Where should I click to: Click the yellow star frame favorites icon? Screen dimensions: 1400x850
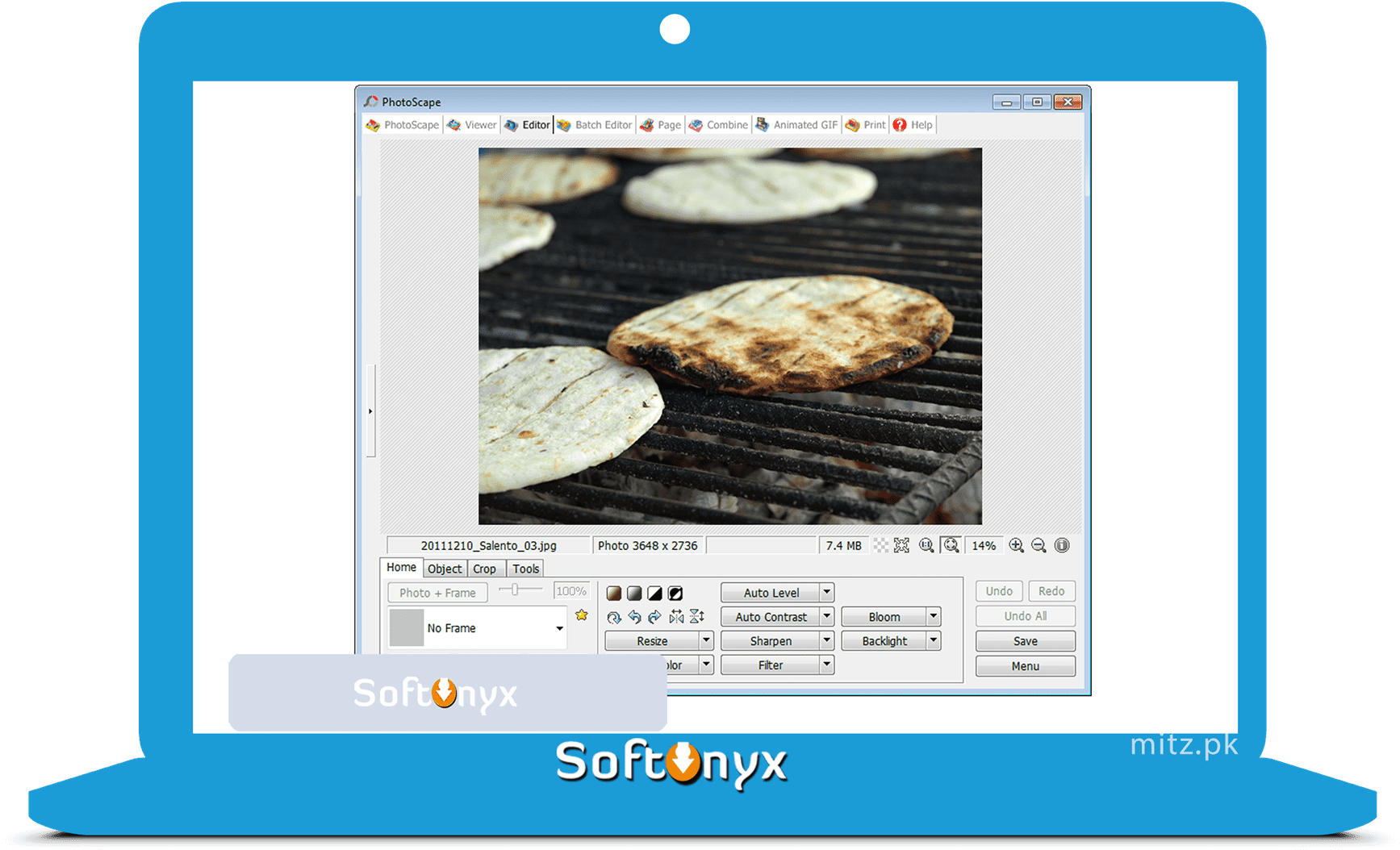582,615
